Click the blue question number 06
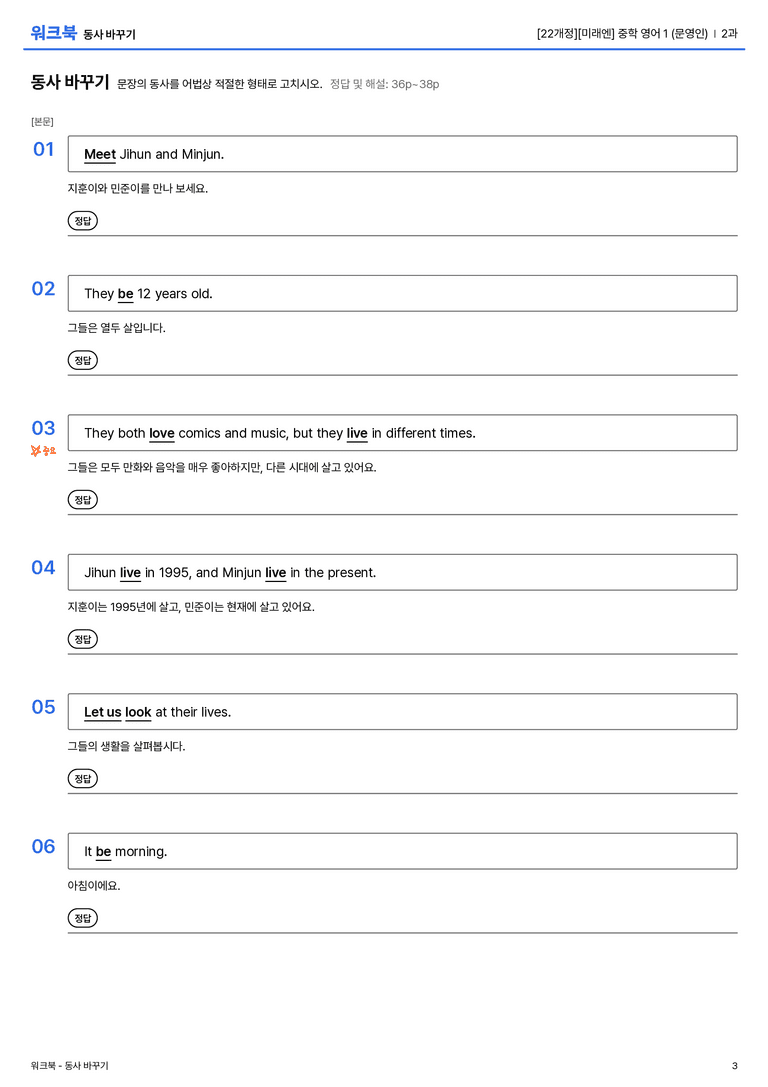This screenshot has height=1087, width=768. click(x=43, y=846)
